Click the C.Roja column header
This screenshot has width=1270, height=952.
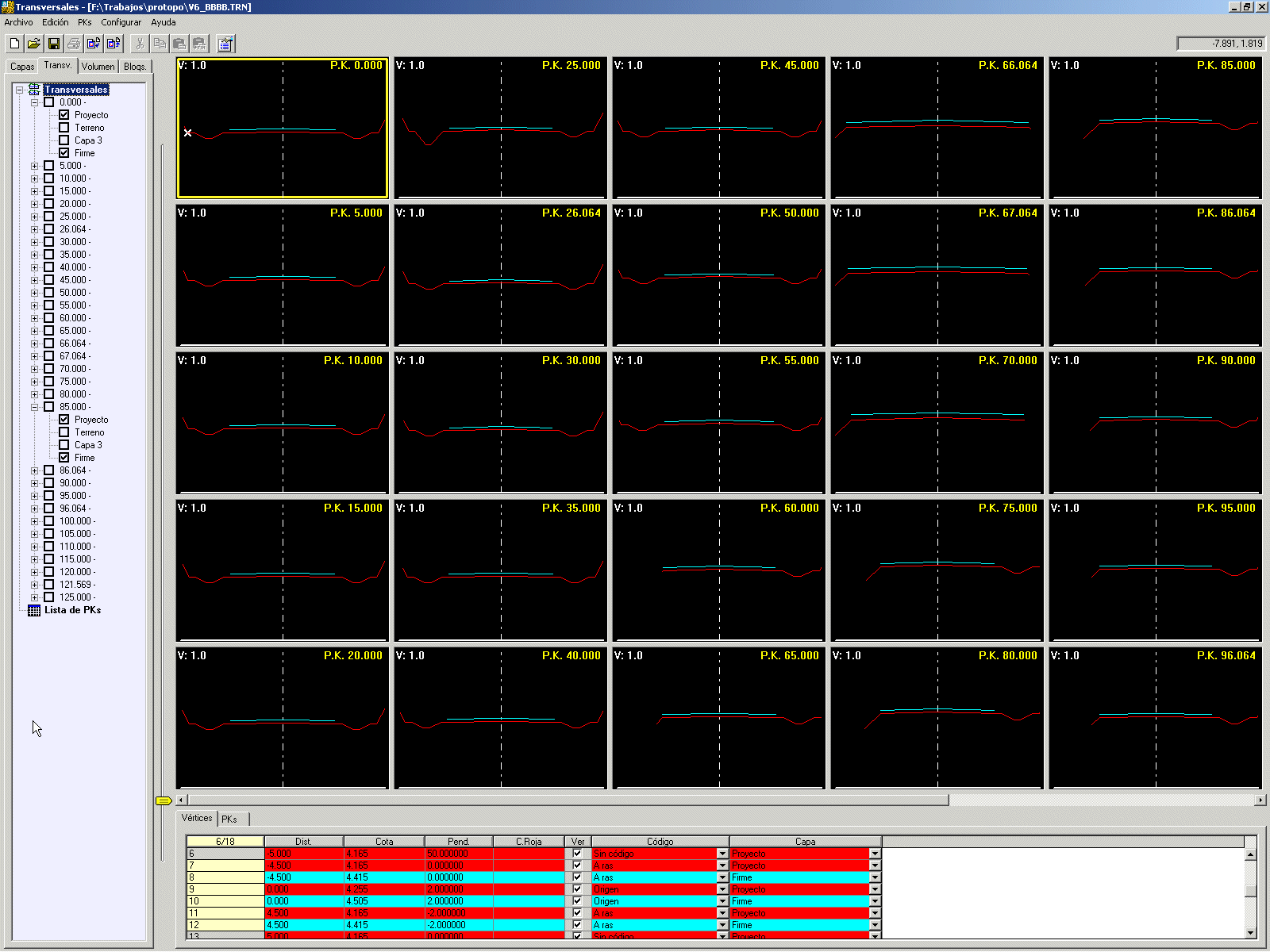(x=529, y=842)
